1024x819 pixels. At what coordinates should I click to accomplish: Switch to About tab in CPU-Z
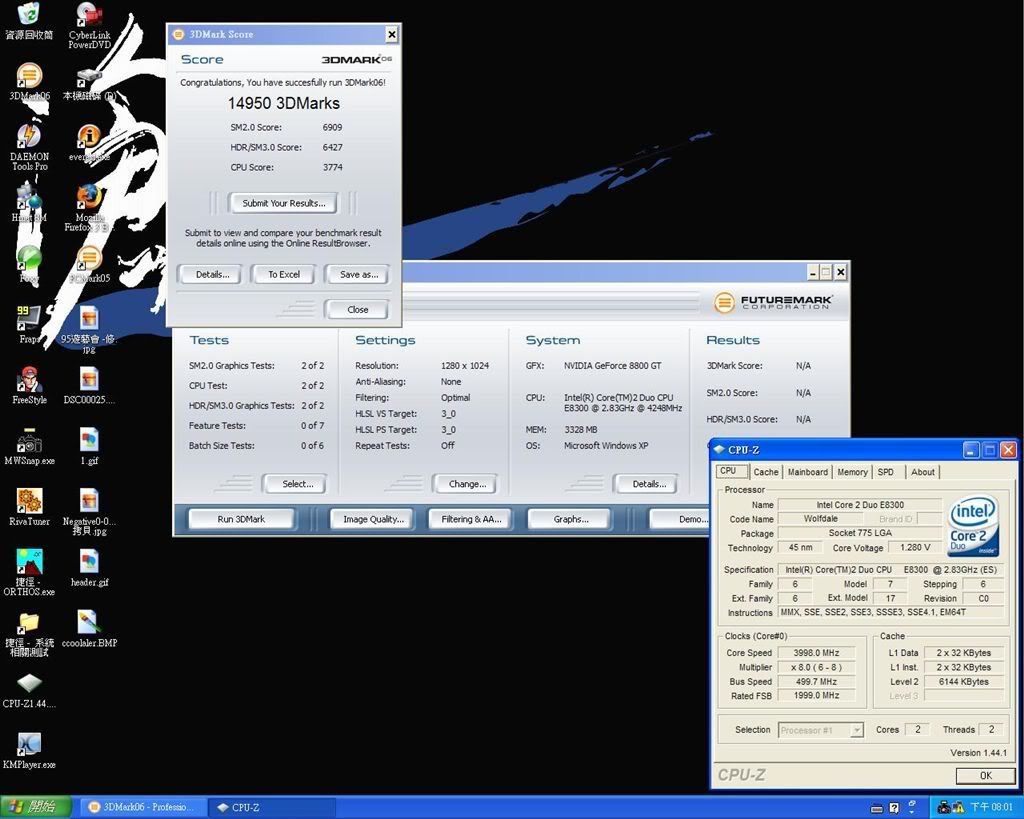pyautogui.click(x=922, y=472)
